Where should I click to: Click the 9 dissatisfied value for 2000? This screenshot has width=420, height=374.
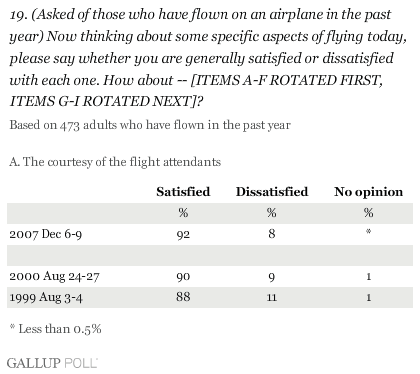pyautogui.click(x=272, y=277)
